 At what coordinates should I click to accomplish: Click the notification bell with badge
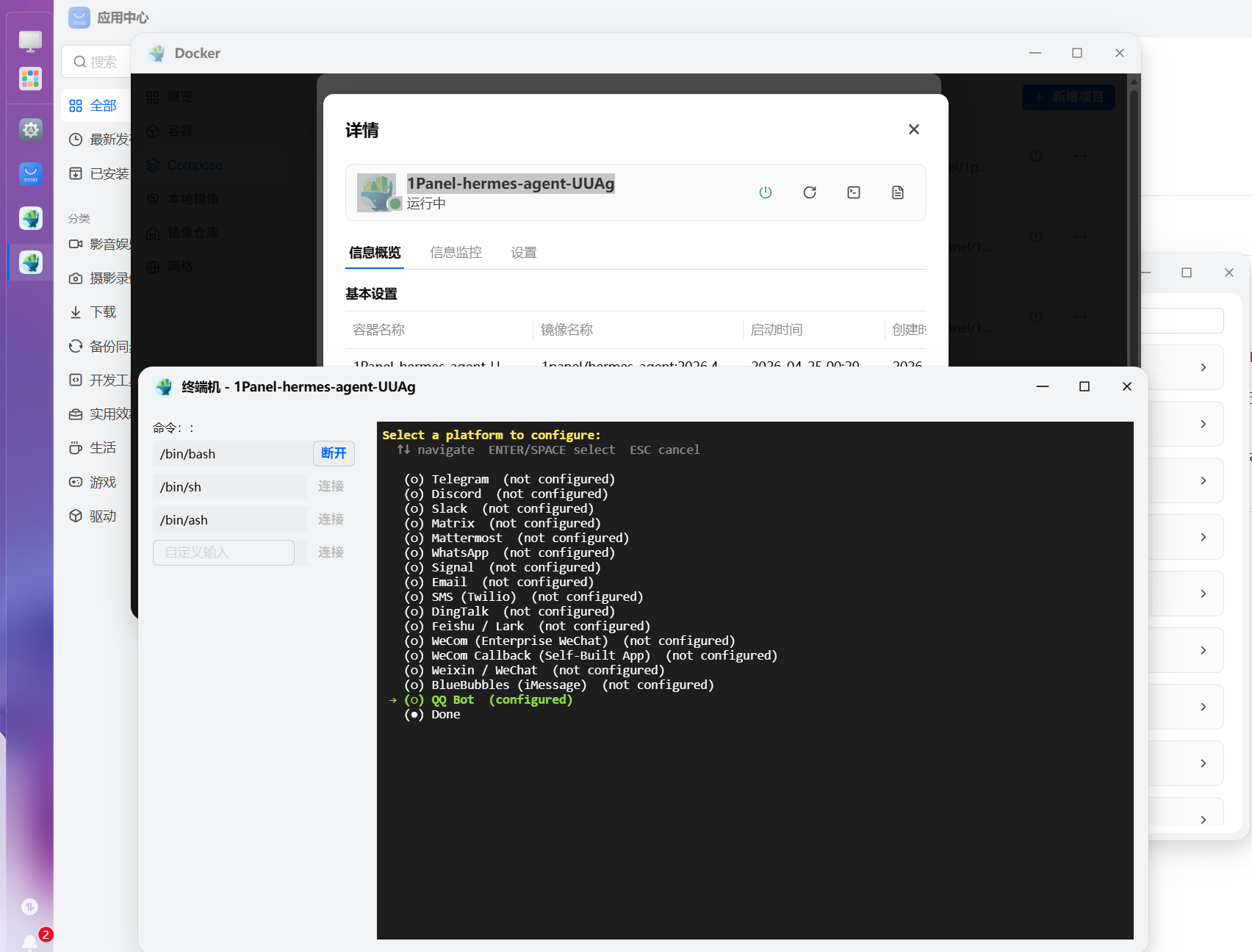(30, 941)
